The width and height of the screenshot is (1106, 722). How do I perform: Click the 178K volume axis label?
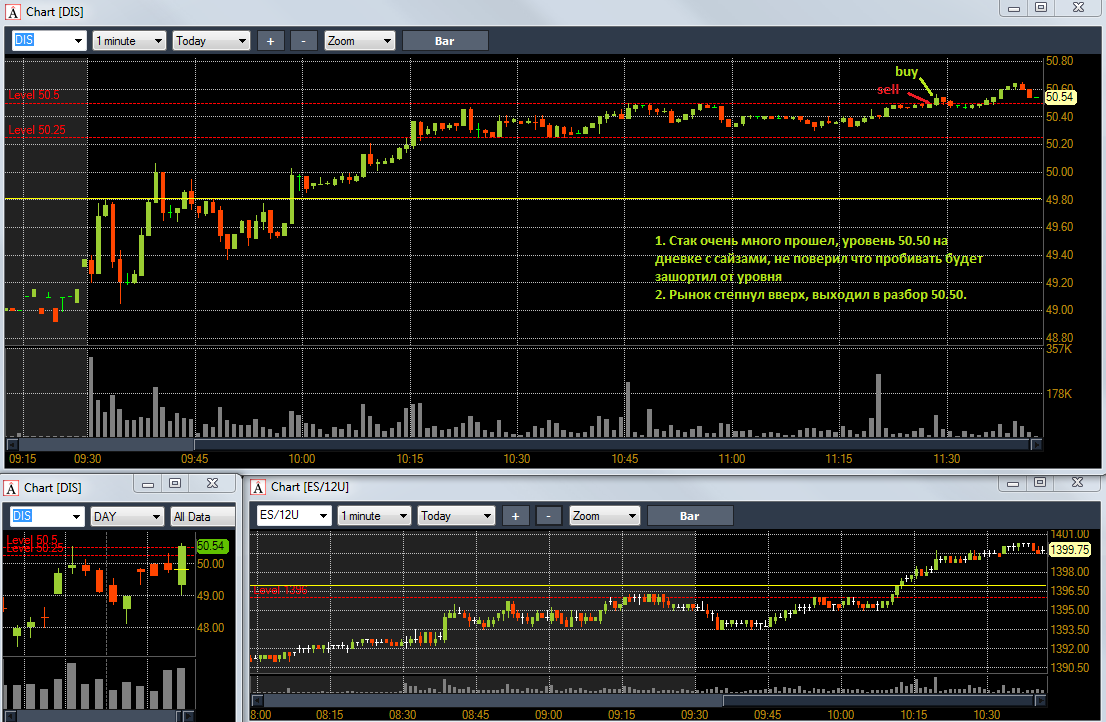click(x=1059, y=393)
